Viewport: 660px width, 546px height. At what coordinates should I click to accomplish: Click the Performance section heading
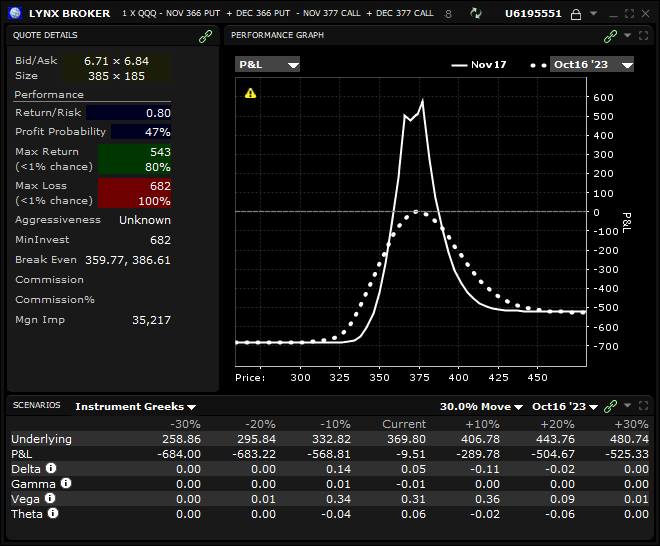[x=49, y=95]
